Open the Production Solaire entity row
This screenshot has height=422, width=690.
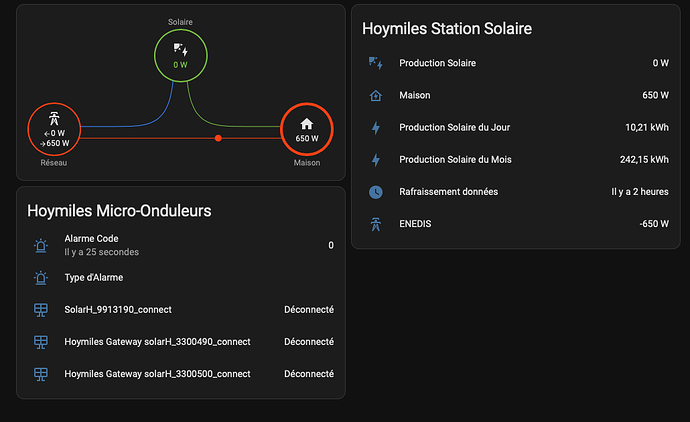(518, 63)
